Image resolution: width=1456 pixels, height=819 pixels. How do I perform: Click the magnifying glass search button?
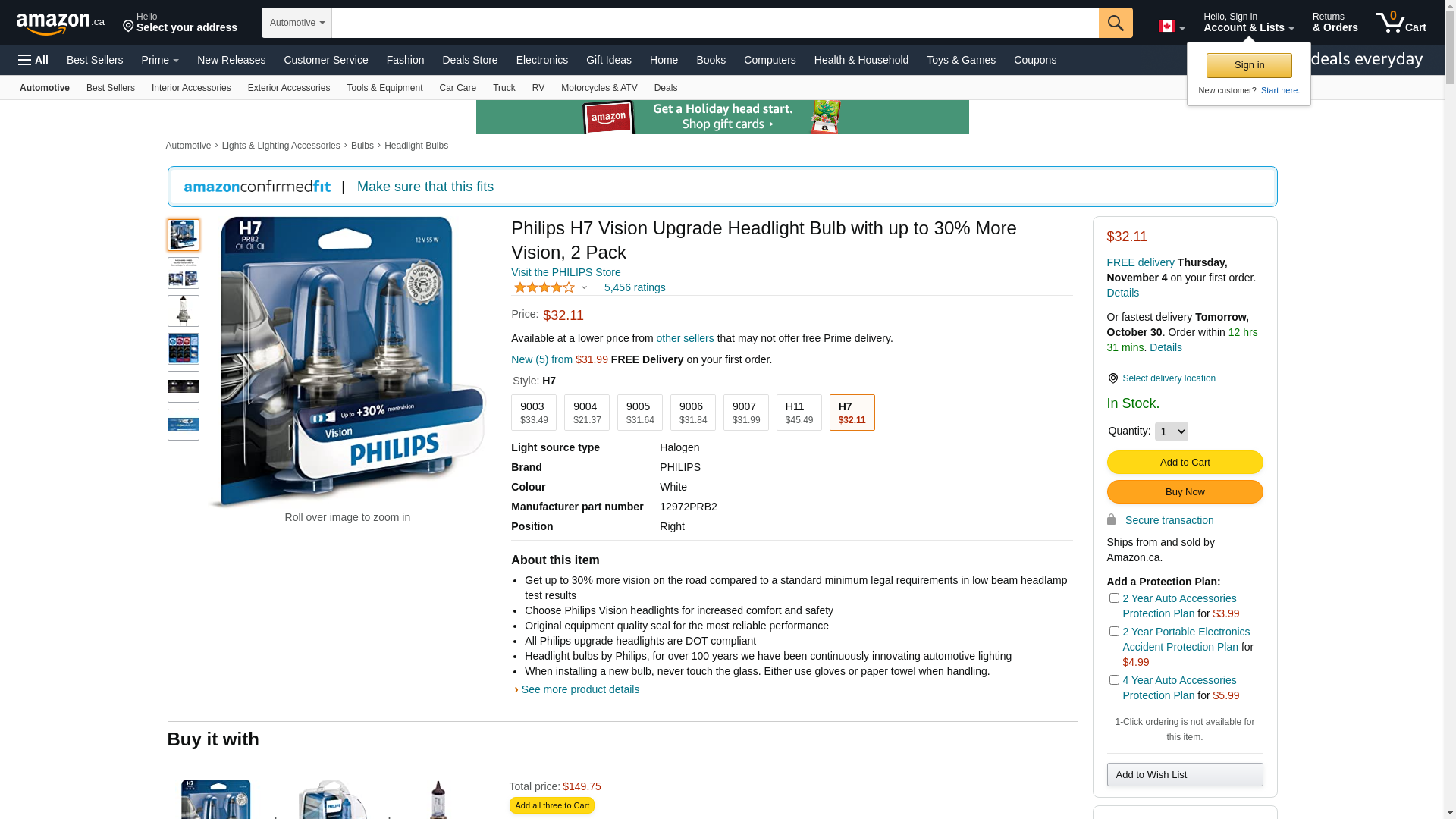[x=1116, y=23]
